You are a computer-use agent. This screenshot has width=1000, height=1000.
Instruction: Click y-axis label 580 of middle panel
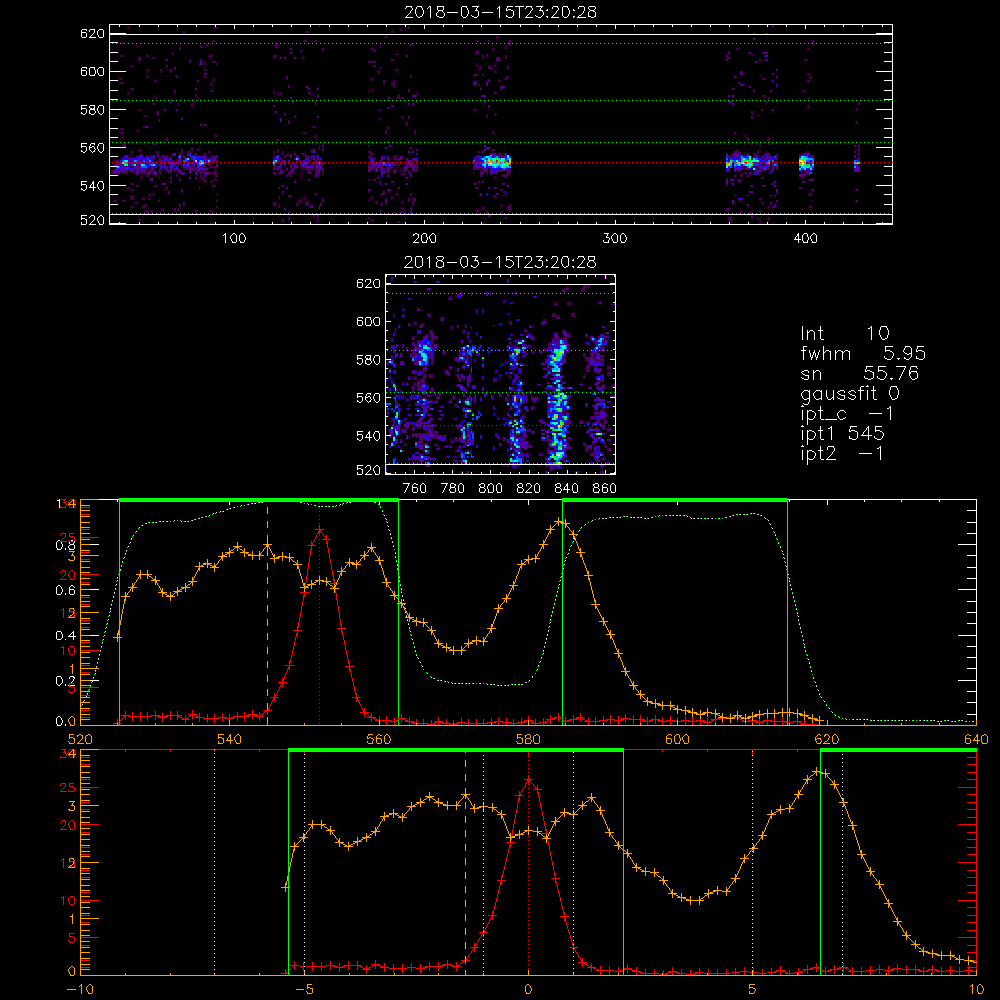(368, 360)
